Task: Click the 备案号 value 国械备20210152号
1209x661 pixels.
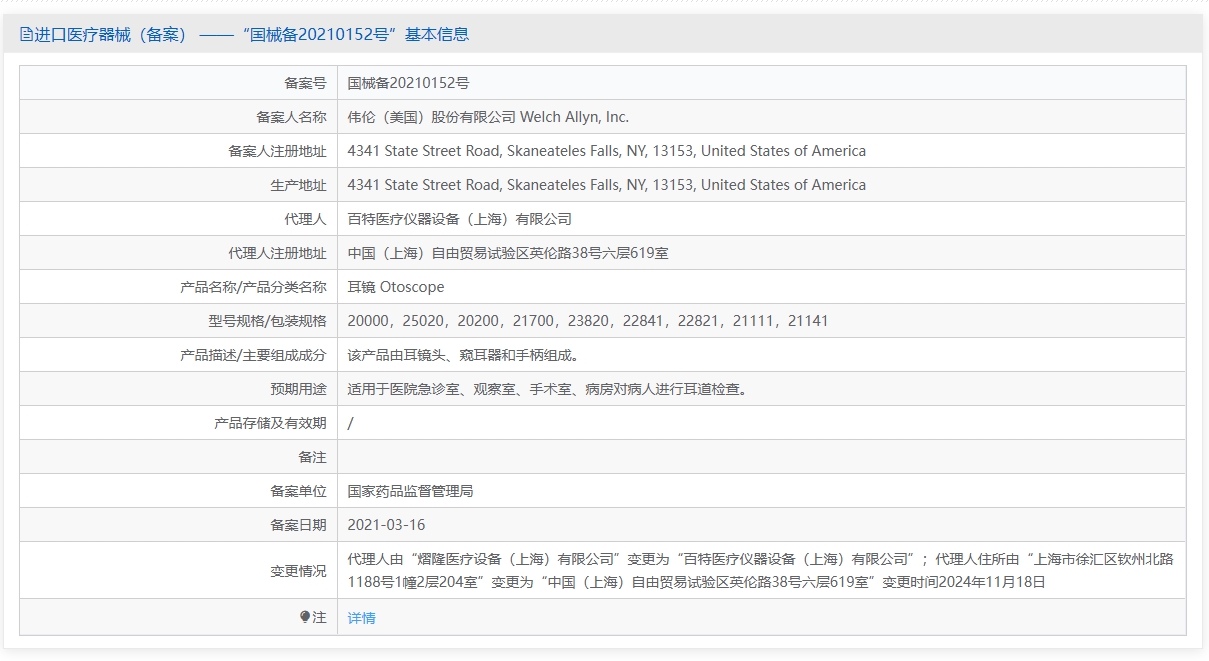Action: coord(408,83)
